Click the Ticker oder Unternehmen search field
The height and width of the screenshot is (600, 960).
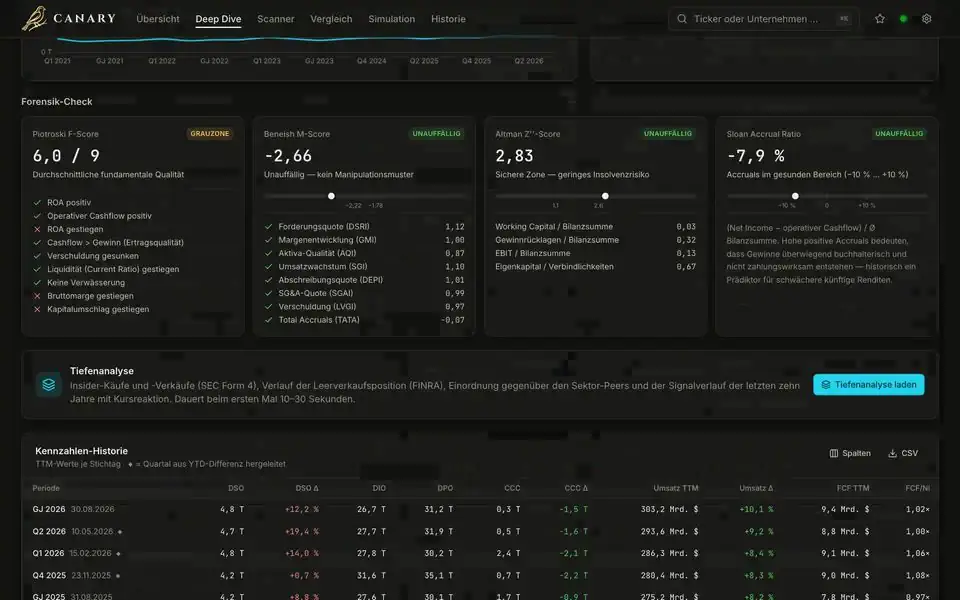click(763, 19)
